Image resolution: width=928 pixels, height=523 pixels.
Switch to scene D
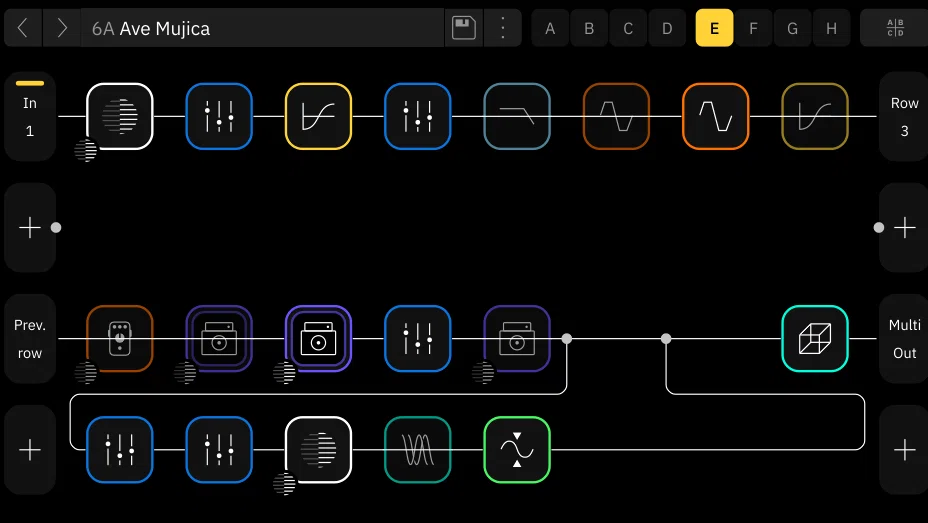[667, 28]
